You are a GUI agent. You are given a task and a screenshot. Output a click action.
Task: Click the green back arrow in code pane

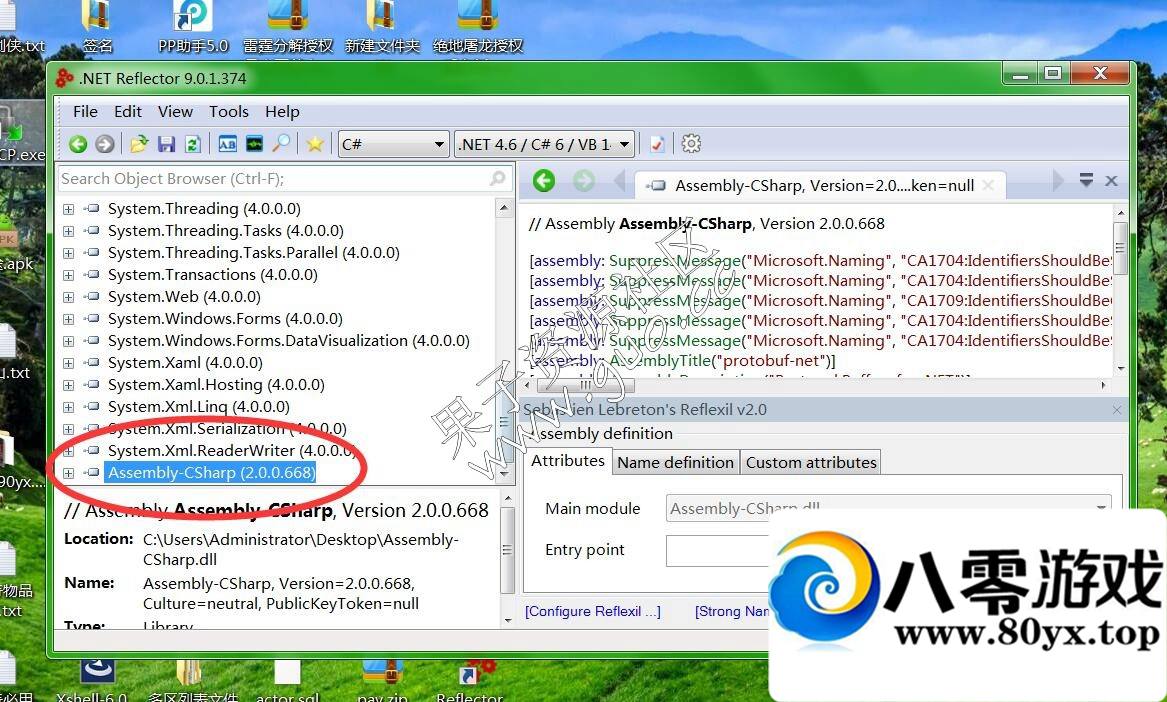pos(544,181)
